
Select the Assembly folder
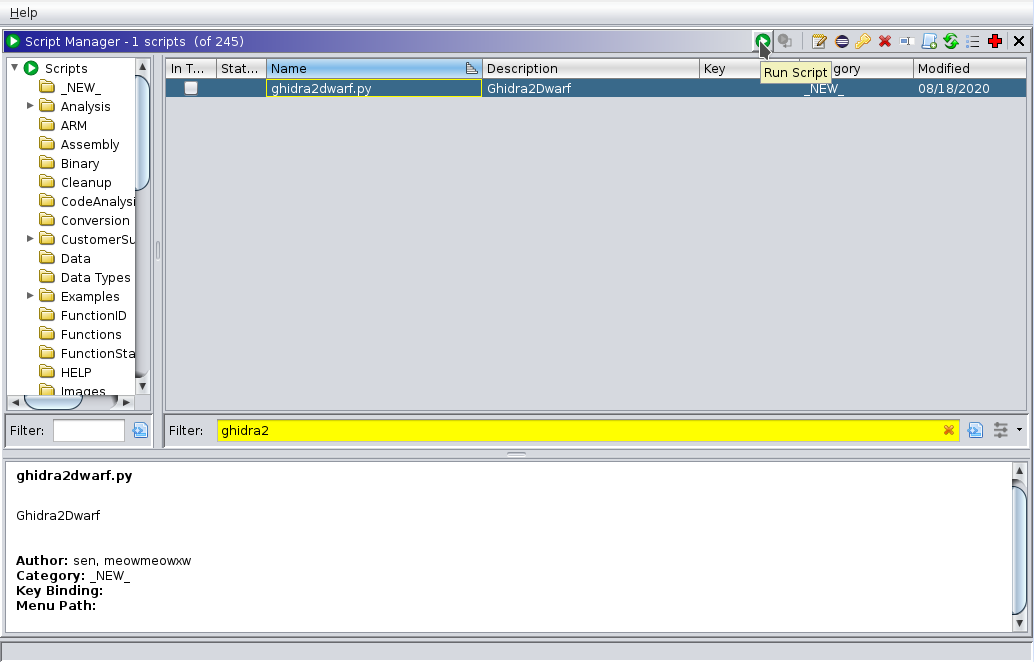pos(90,145)
